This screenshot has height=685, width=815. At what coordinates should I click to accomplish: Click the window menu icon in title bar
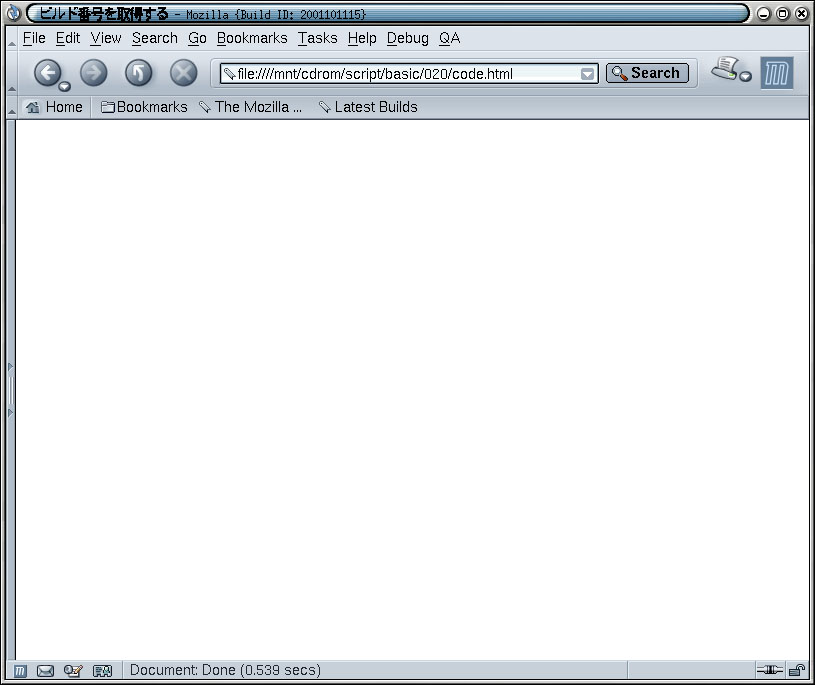tap(14, 13)
